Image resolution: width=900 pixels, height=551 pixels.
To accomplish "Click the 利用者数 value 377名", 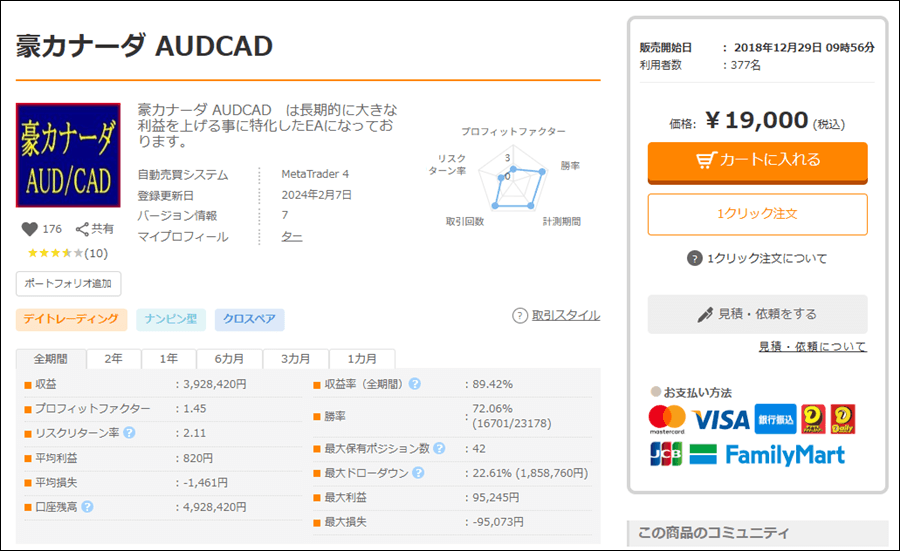I will click(746, 65).
